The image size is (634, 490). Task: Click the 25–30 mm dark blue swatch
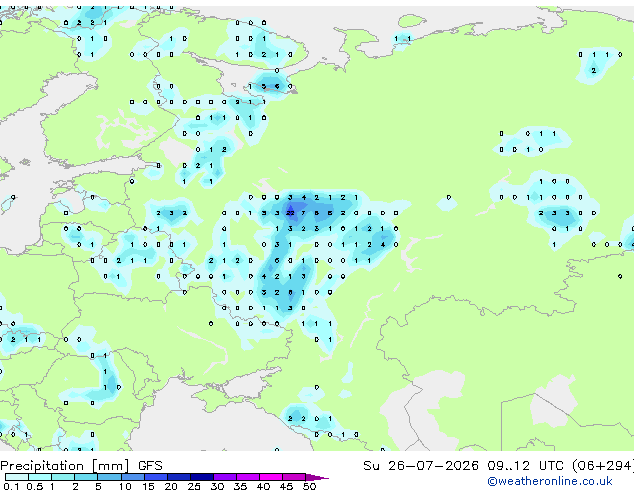[x=201, y=477]
